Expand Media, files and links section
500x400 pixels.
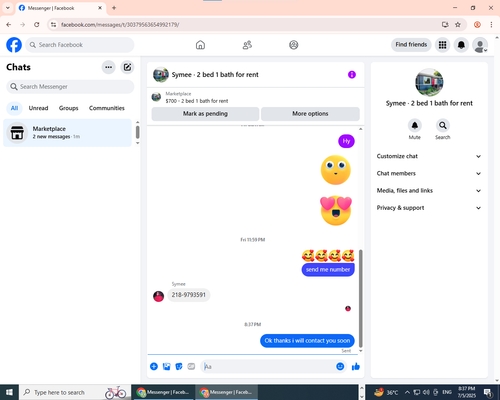[x=429, y=191]
